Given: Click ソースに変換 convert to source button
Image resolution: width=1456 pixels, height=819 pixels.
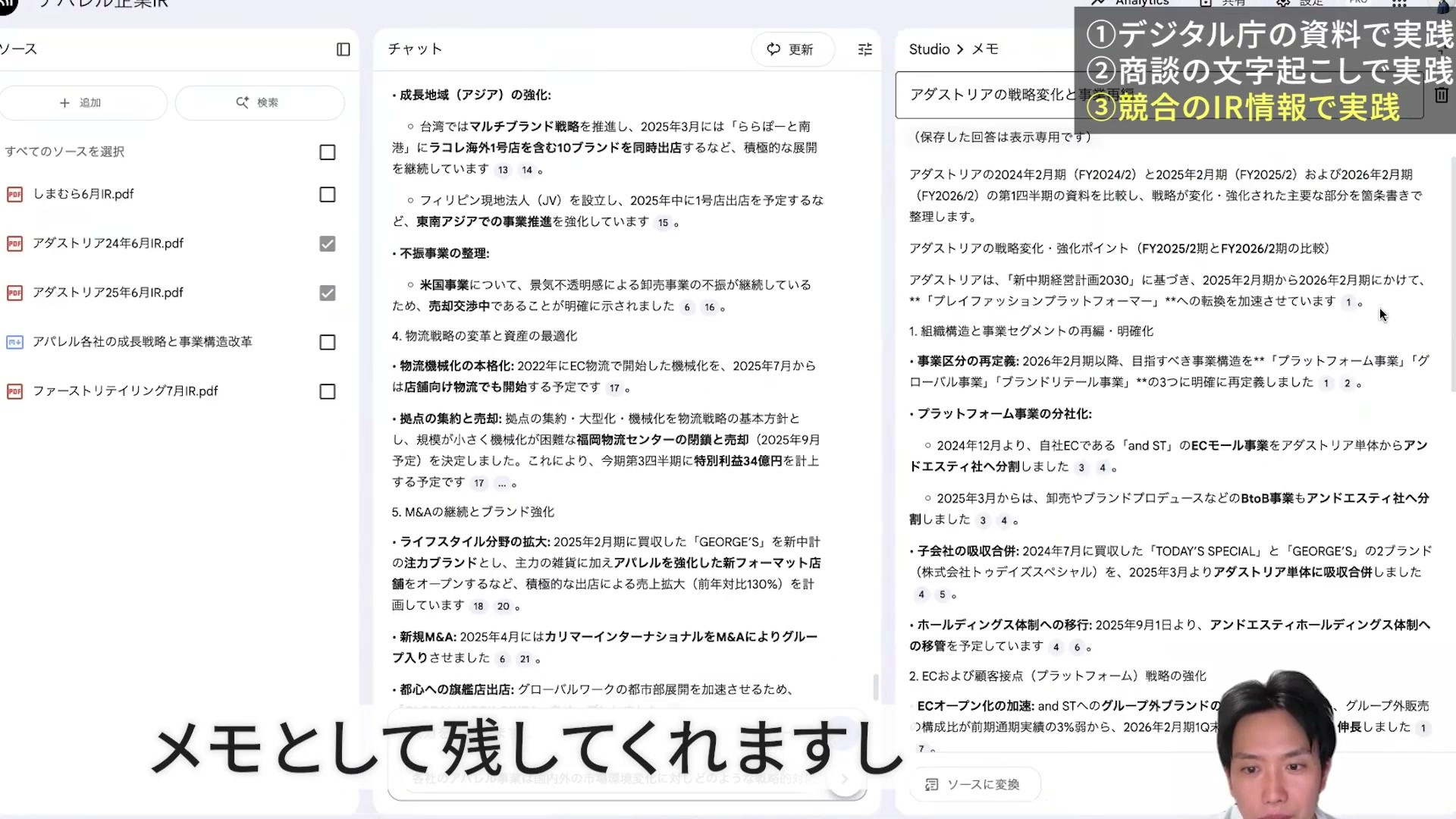Looking at the screenshot, I should pos(974,785).
